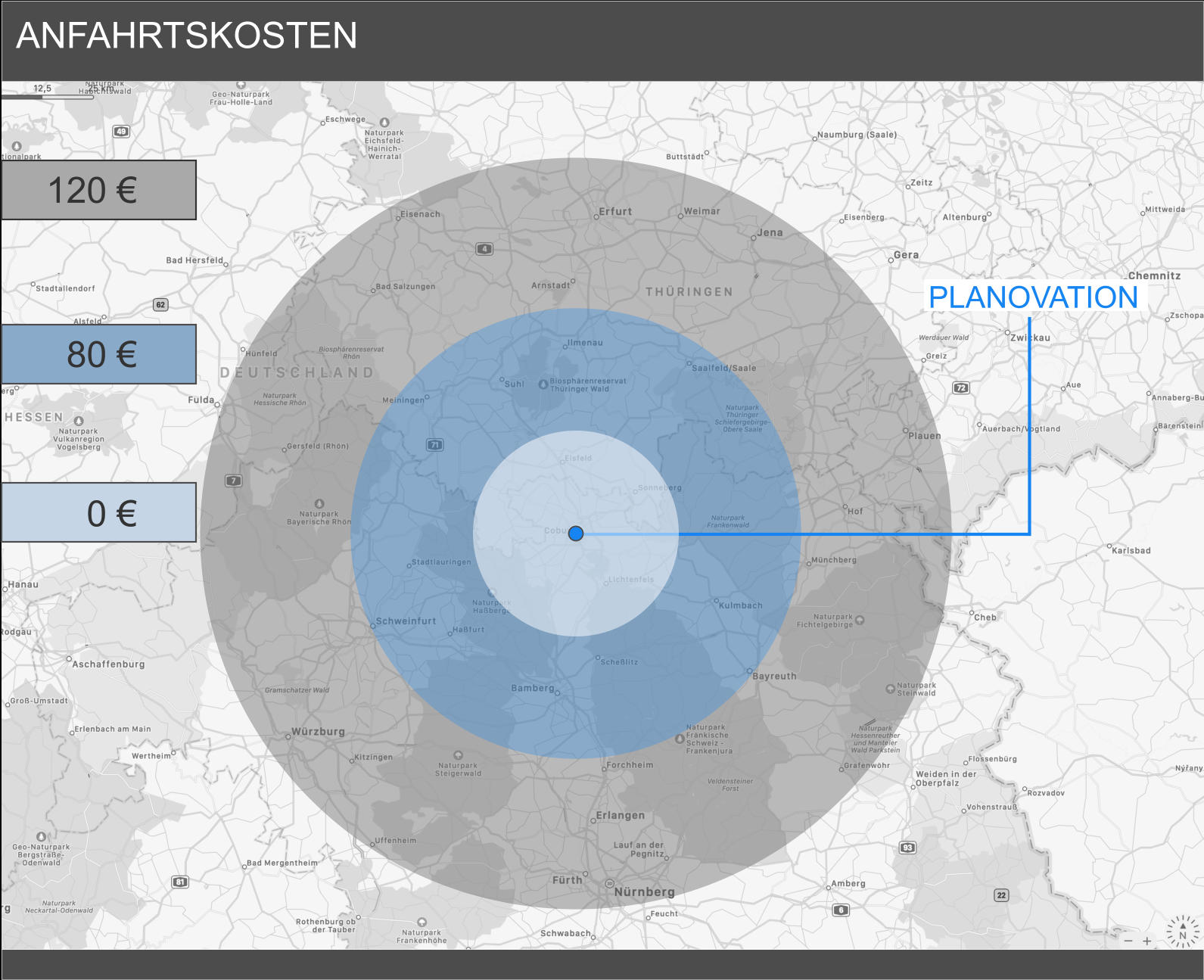Click the Erlangen city label
The height and width of the screenshot is (980, 1204).
tap(620, 816)
